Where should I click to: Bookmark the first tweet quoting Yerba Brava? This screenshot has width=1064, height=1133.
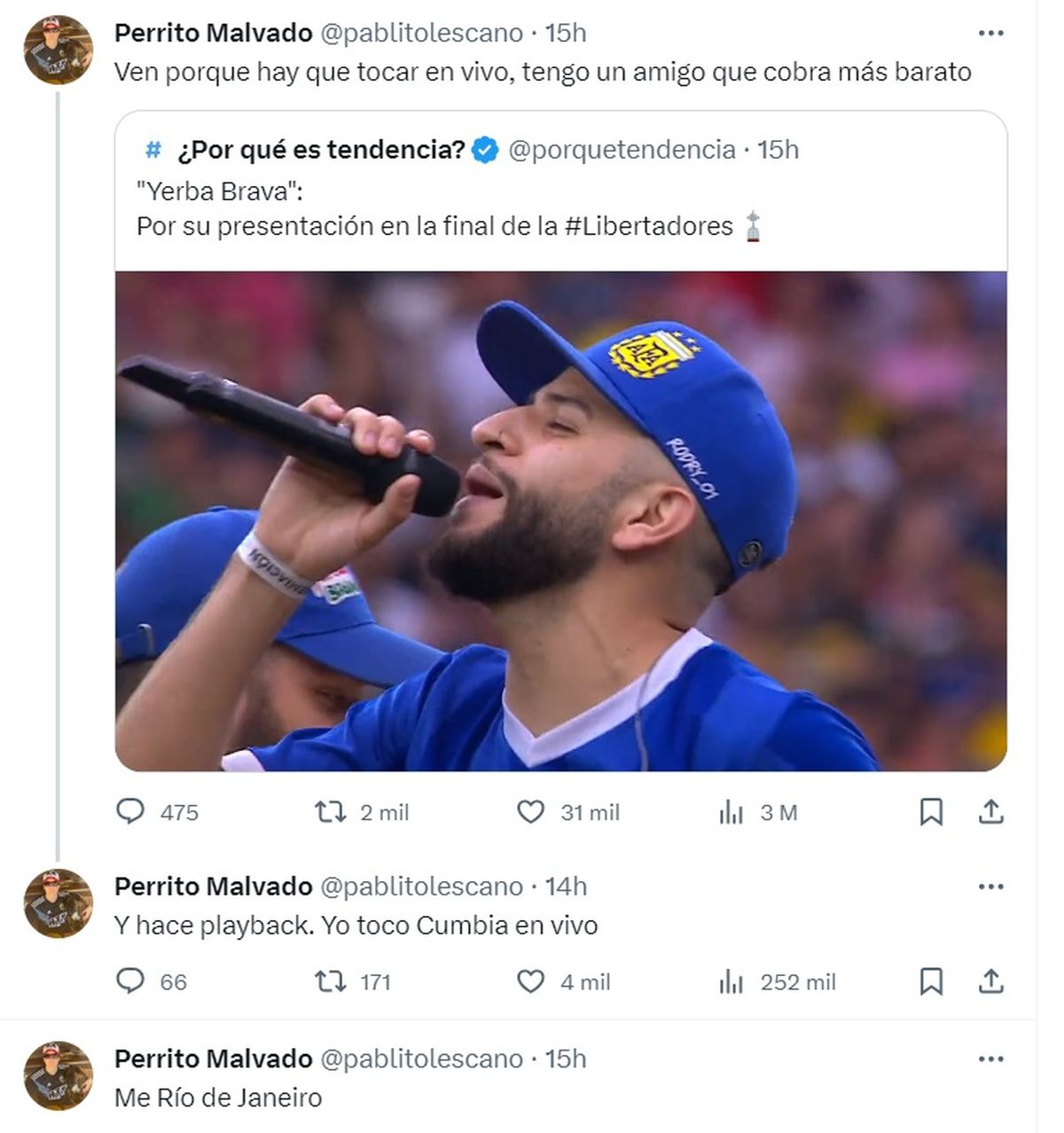[931, 811]
